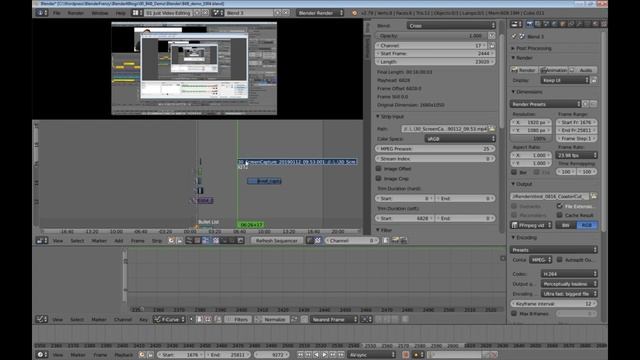Image resolution: width=640 pixels, height=360 pixels.
Task: Click the properties editor type icon
Action: pos(516,24)
